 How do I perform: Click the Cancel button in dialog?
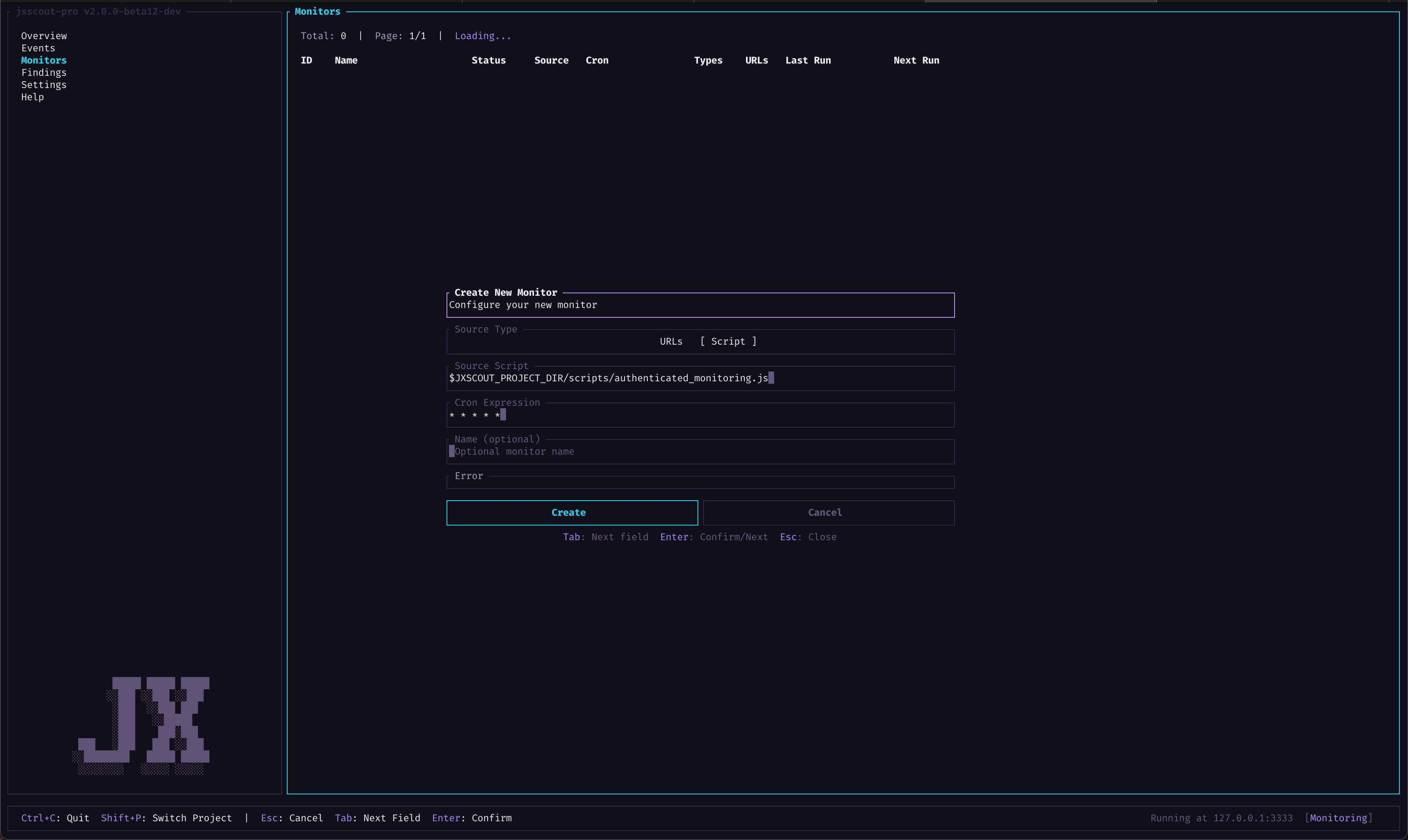829,512
